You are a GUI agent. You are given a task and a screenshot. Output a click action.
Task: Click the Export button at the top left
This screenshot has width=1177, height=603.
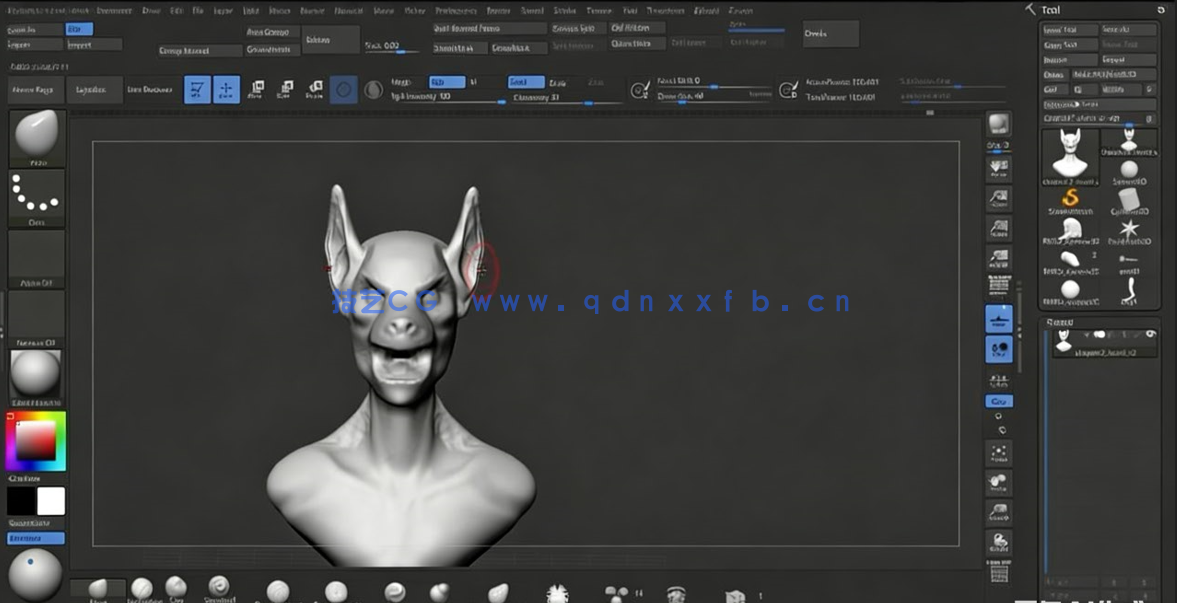25,44
